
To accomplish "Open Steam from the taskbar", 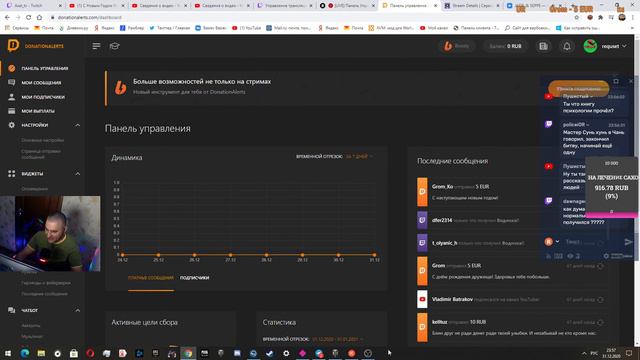I will (270, 353).
